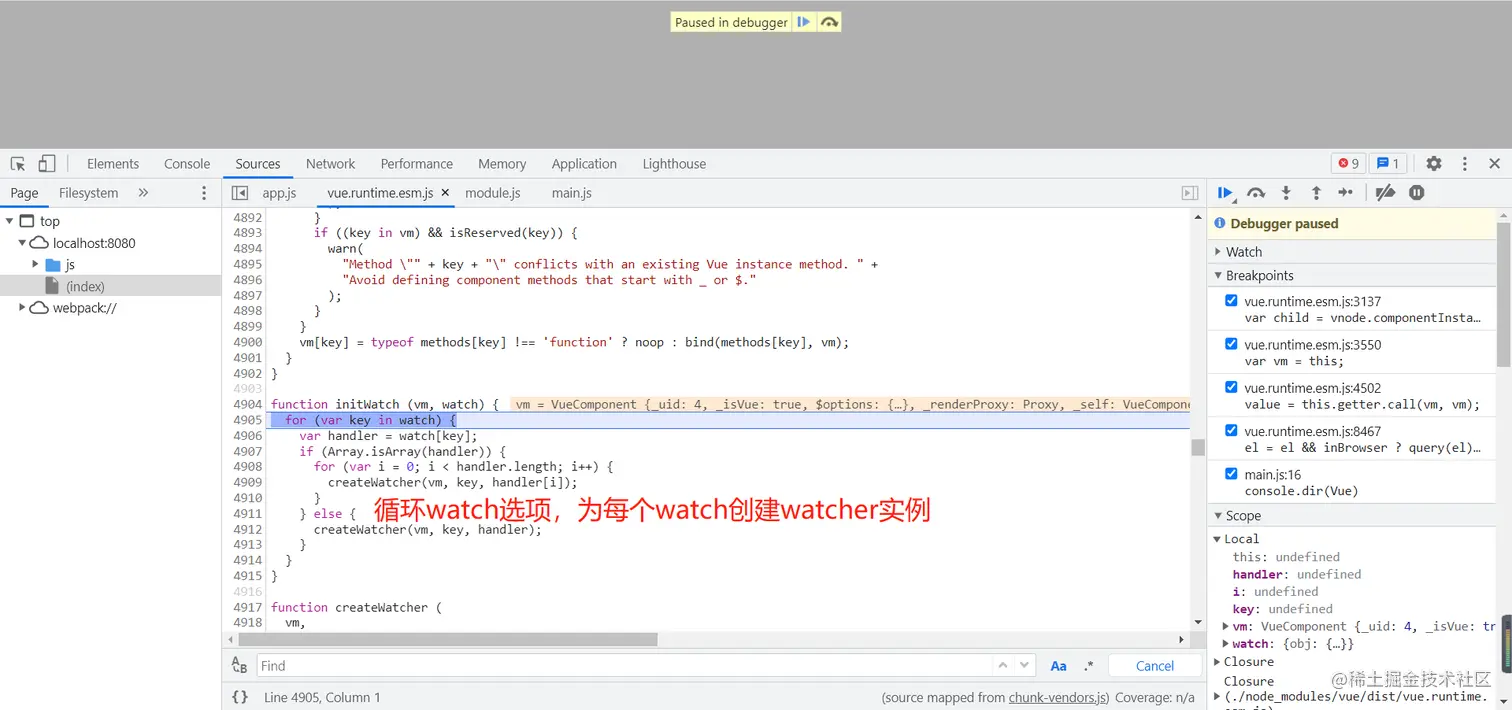Viewport: 1512px width, 710px height.
Task: Uncheck breakpoint vue.runtime.esm.js:8467
Action: 1231,430
